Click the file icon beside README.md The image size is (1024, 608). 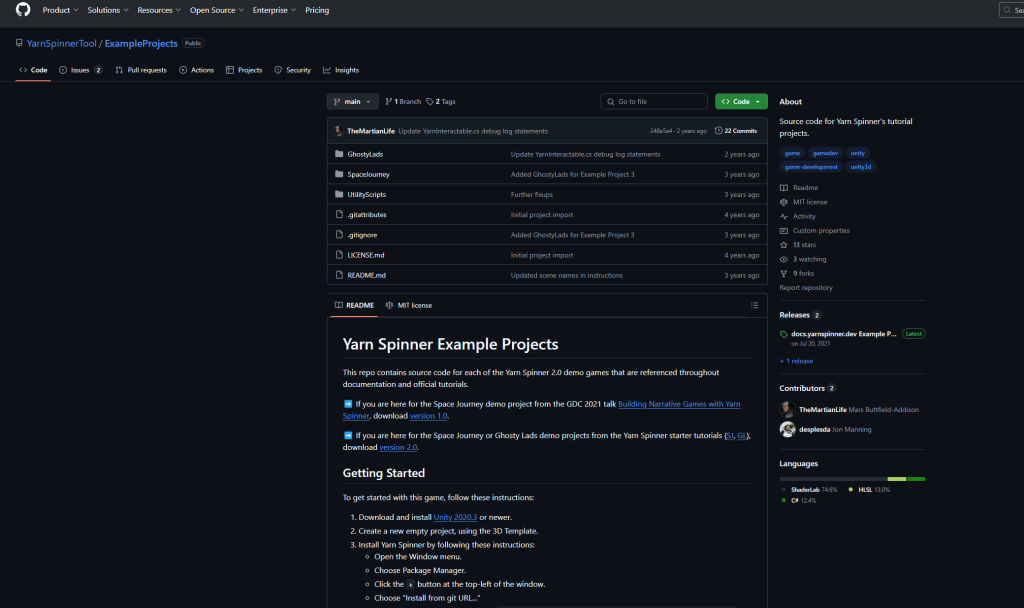pyautogui.click(x=339, y=275)
